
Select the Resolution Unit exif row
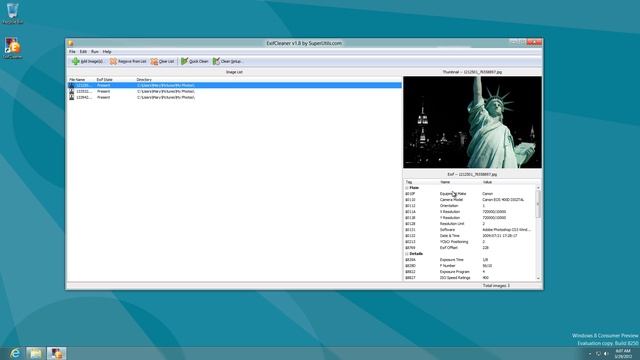coord(469,224)
